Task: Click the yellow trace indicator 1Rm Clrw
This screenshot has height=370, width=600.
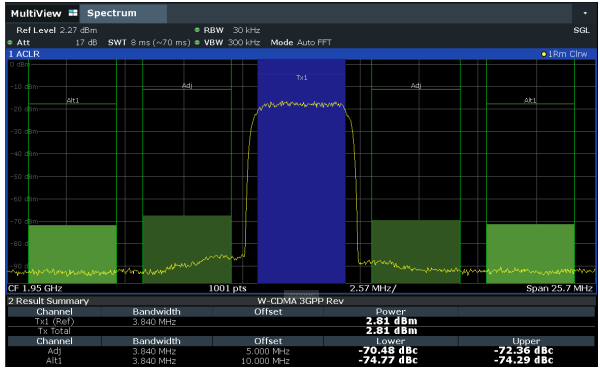Action: click(564, 54)
